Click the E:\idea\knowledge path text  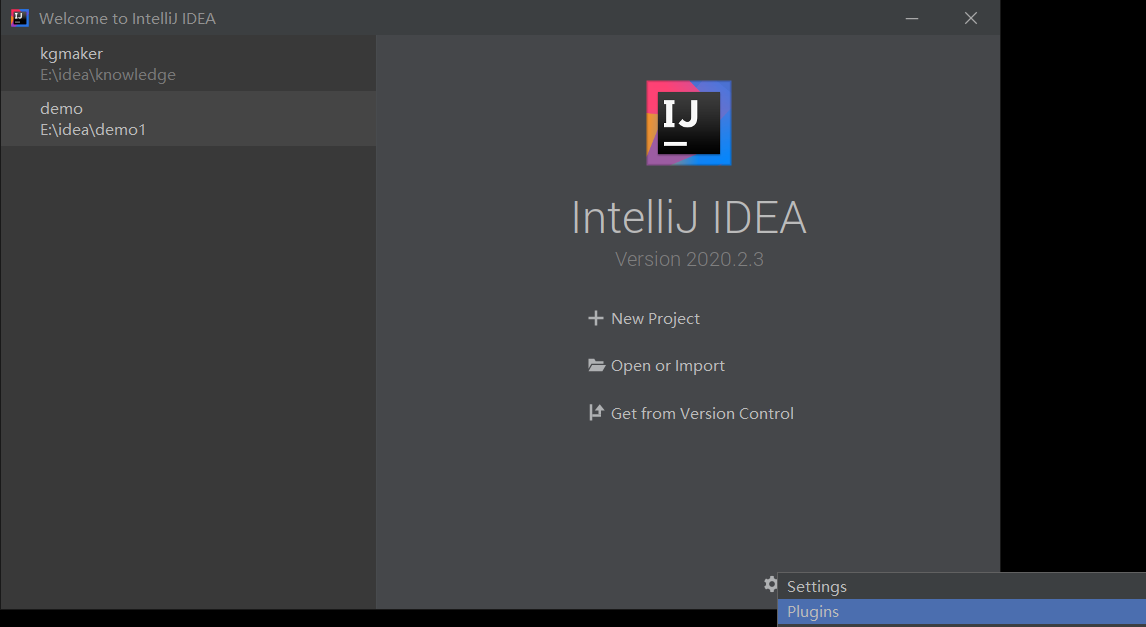coord(107,75)
